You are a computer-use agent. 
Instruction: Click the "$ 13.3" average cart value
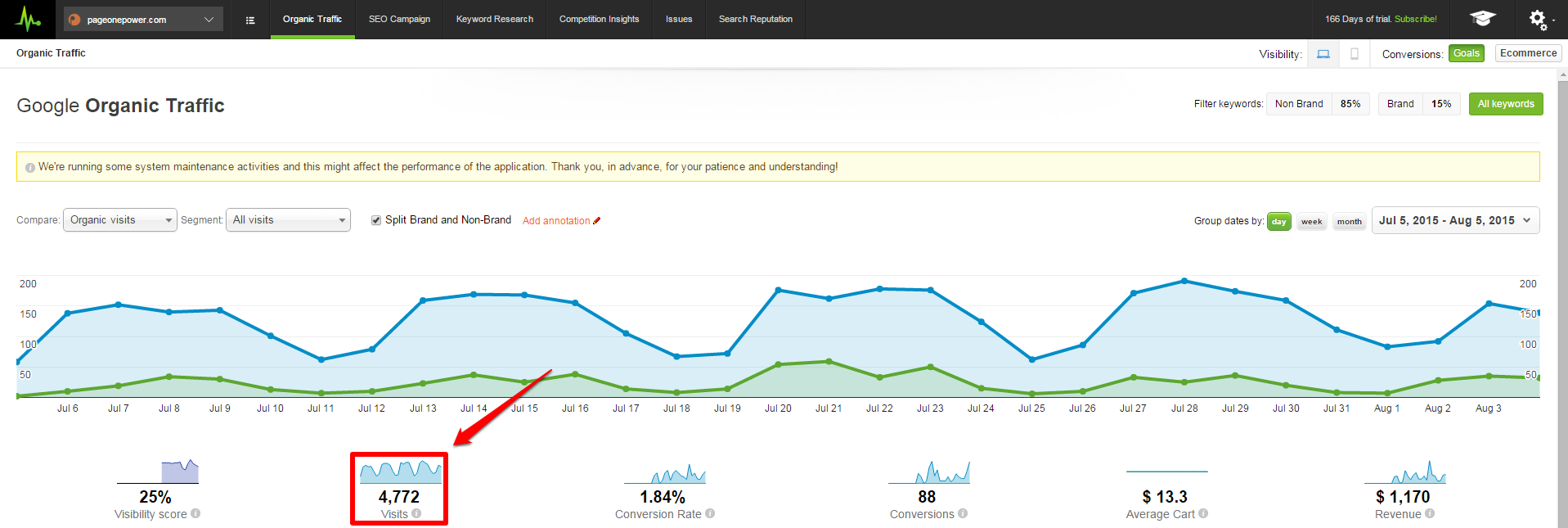click(x=1165, y=497)
